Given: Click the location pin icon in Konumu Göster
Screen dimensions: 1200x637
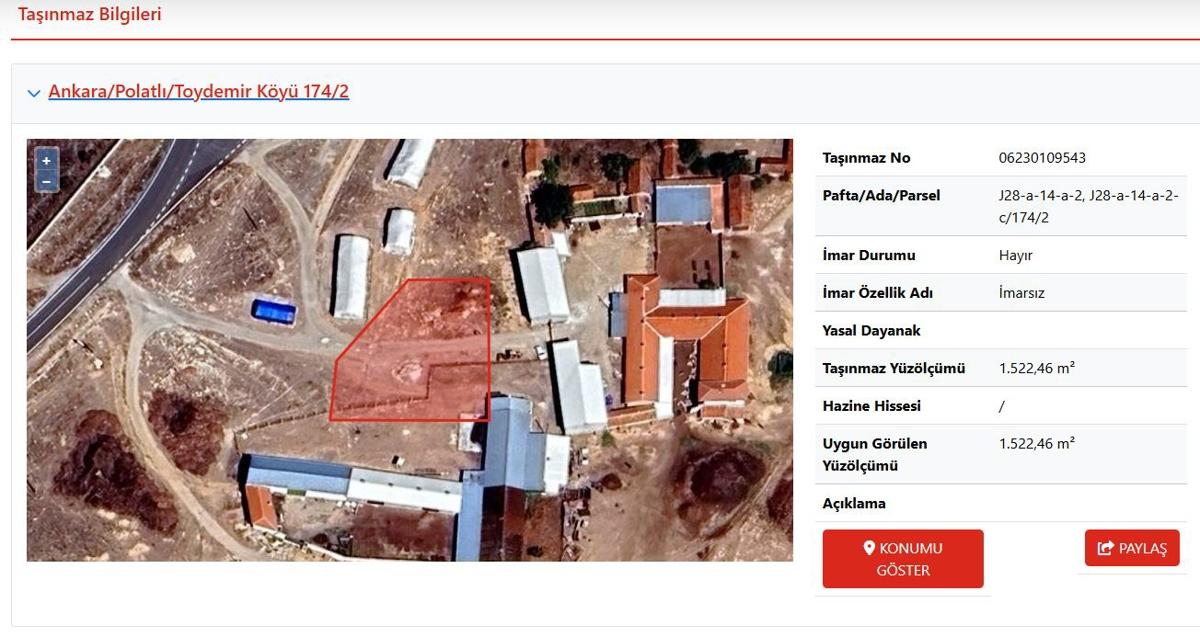Looking at the screenshot, I should coord(869,548).
